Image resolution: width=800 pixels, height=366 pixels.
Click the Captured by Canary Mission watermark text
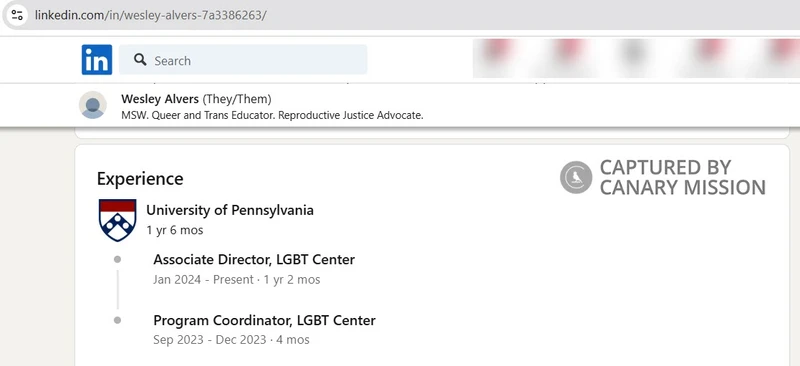pos(683,177)
